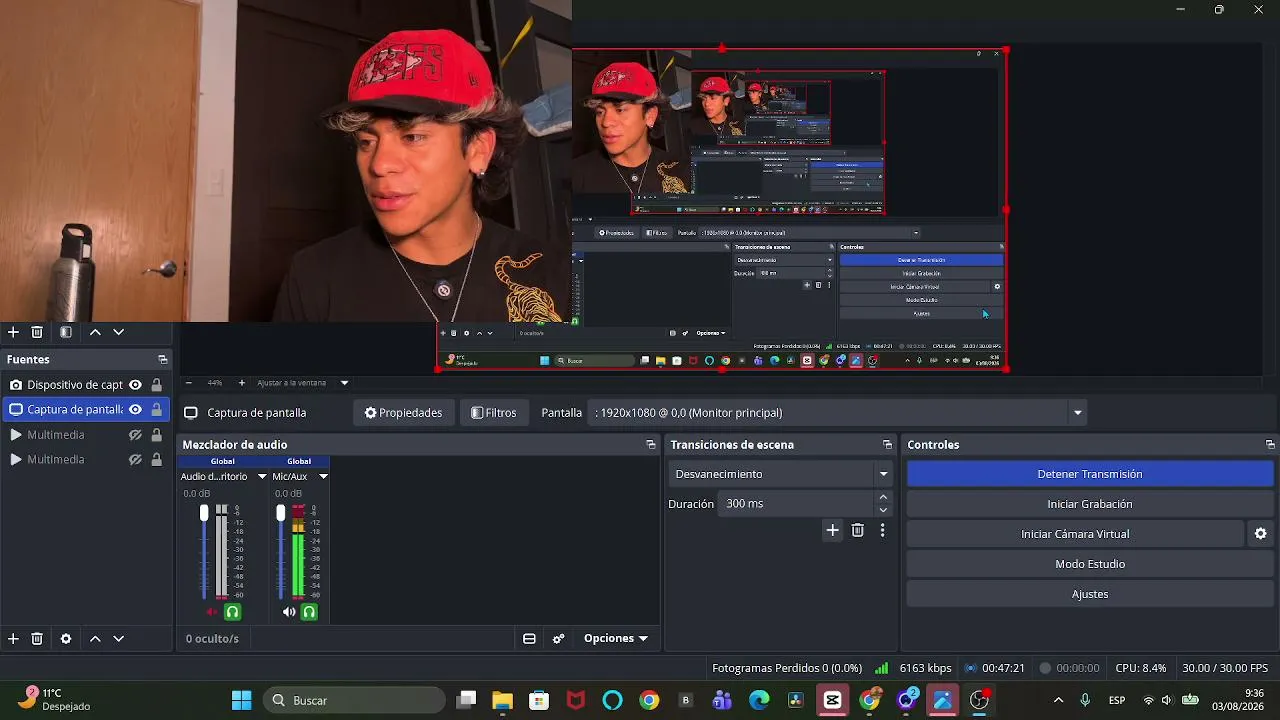This screenshot has width=1280, height=720.
Task: Click the "CPU: 8.4%" status text
Action: coord(1141,668)
